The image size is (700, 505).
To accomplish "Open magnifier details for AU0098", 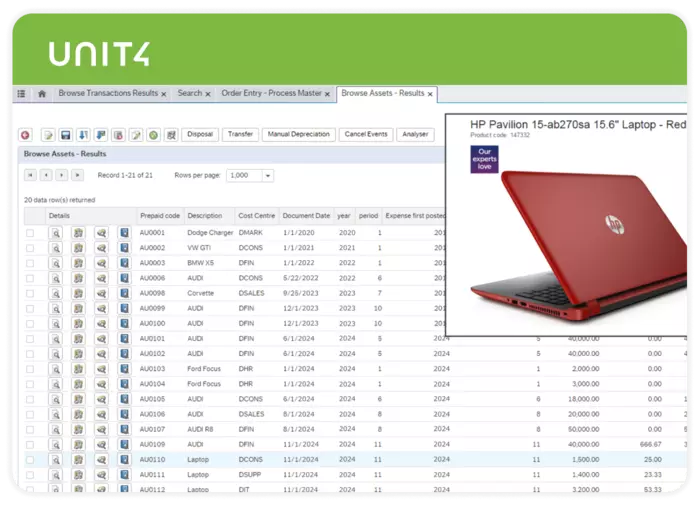I will pos(56,294).
